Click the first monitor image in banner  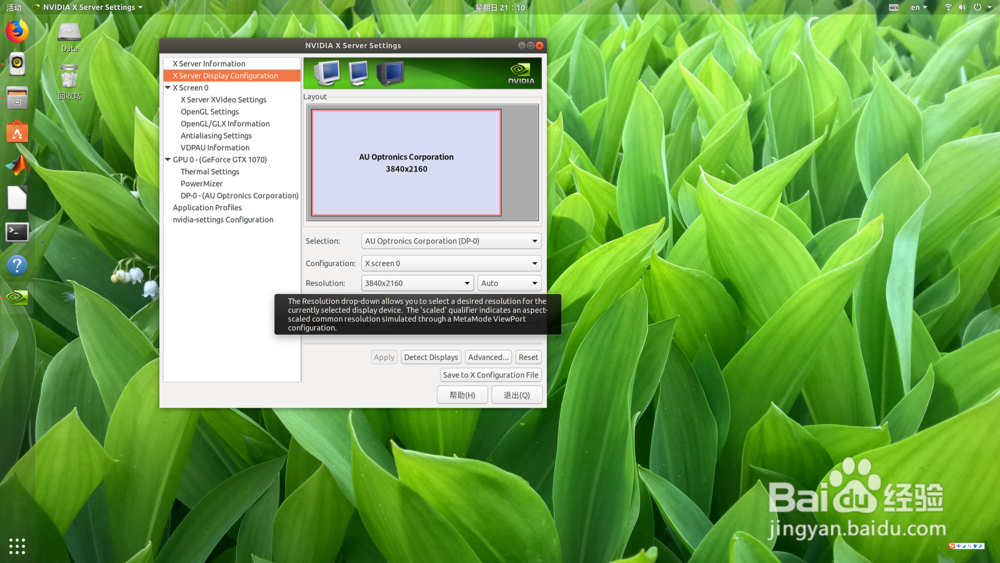[x=327, y=73]
